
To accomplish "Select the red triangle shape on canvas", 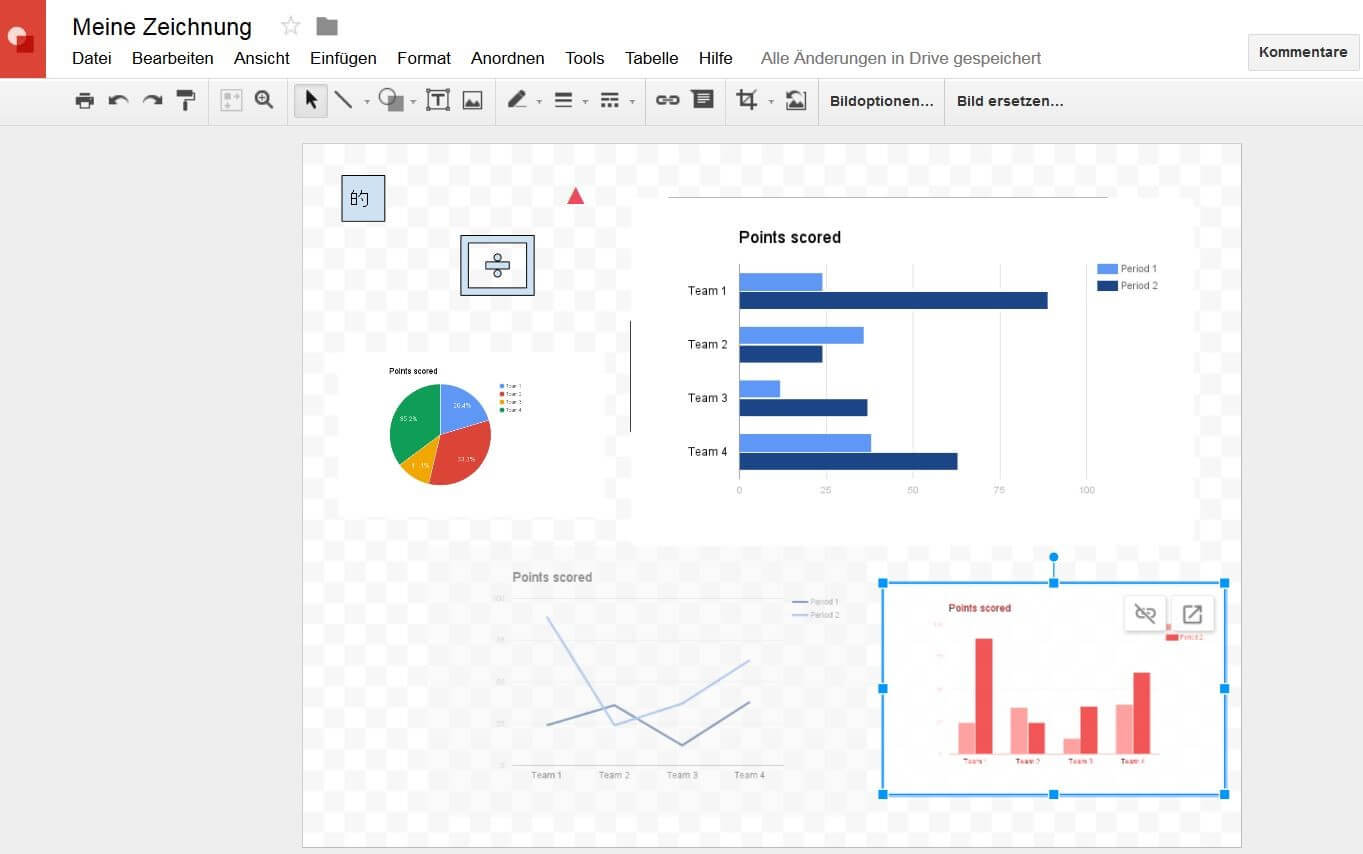I will 575,196.
